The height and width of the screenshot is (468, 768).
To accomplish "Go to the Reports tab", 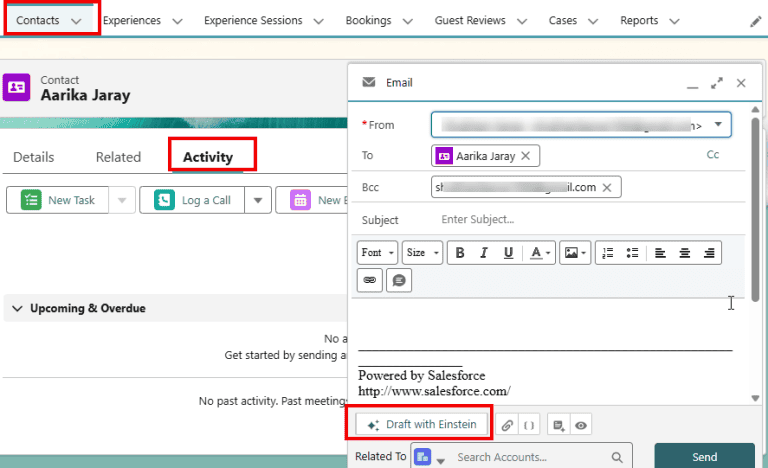I will (x=639, y=21).
